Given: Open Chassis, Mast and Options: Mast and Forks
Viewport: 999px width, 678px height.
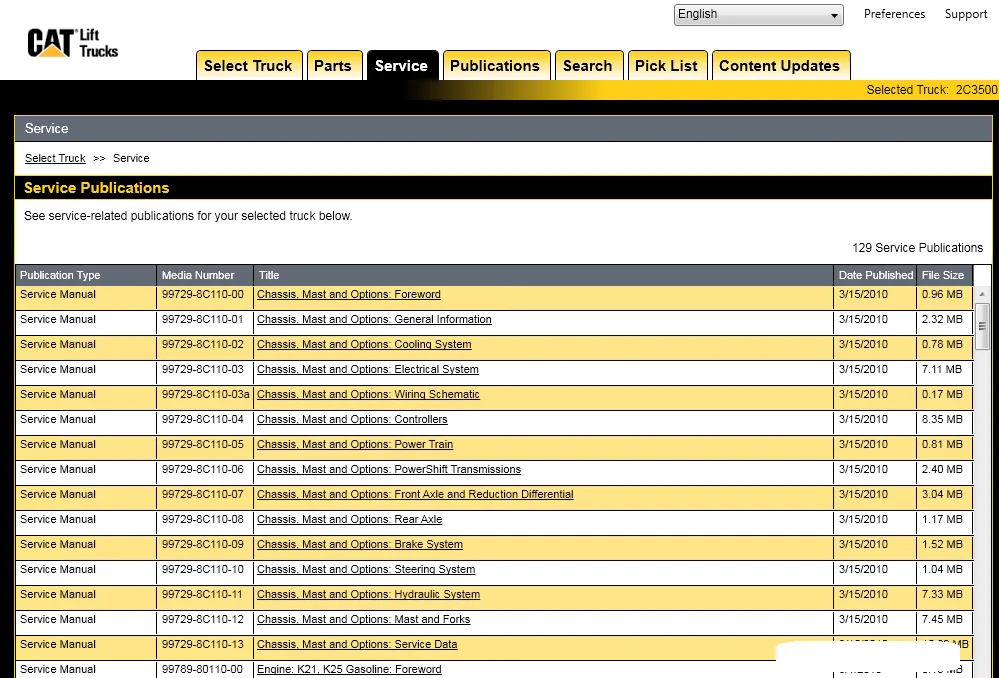Looking at the screenshot, I should click(x=363, y=619).
